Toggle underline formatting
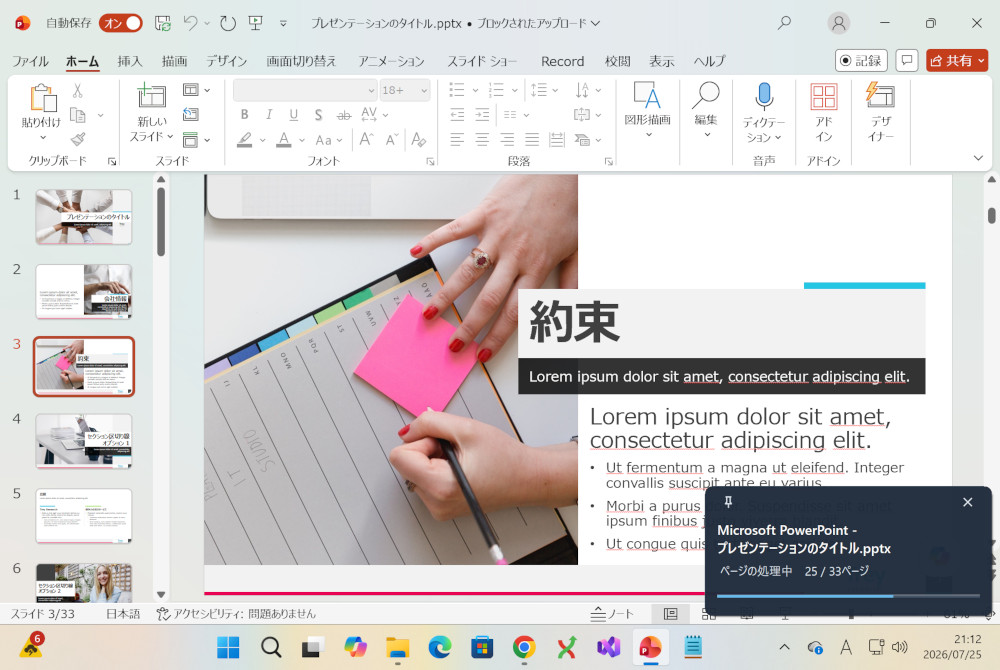 click(293, 115)
